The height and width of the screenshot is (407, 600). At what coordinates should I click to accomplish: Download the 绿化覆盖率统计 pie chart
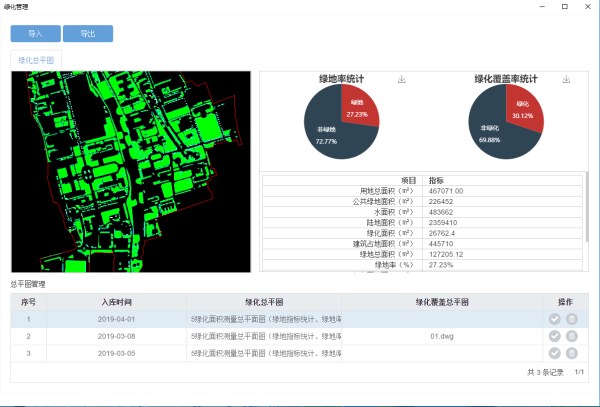(566, 79)
